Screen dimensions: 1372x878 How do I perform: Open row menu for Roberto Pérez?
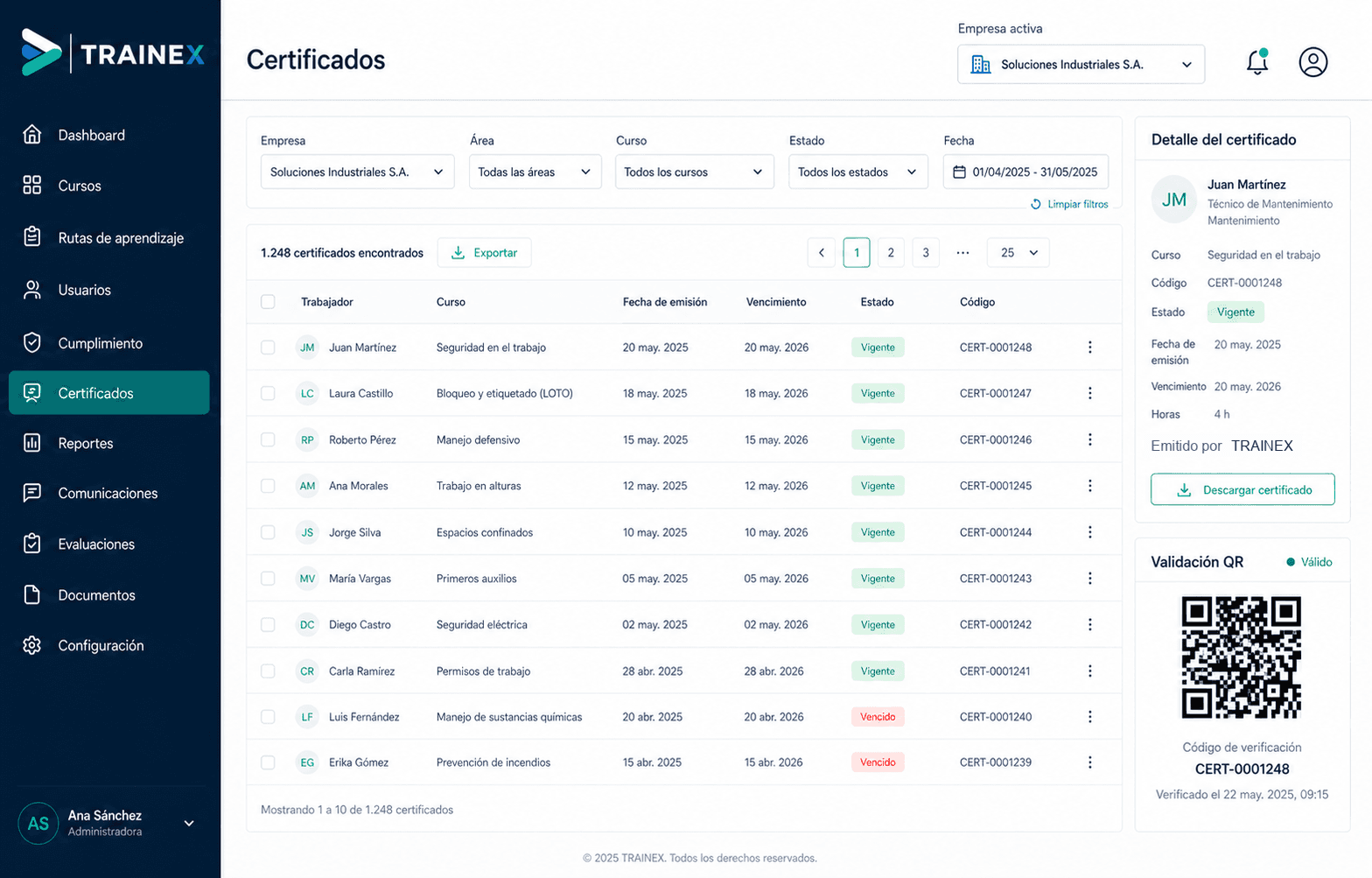click(1089, 439)
